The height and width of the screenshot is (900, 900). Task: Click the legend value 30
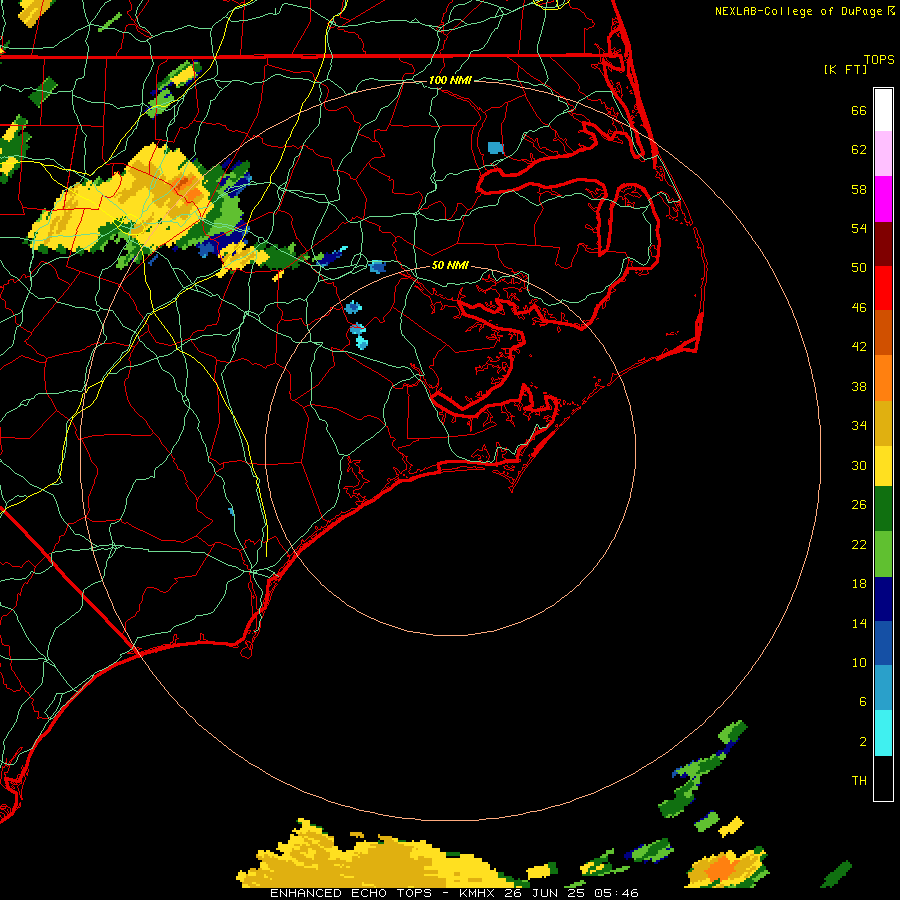(859, 465)
